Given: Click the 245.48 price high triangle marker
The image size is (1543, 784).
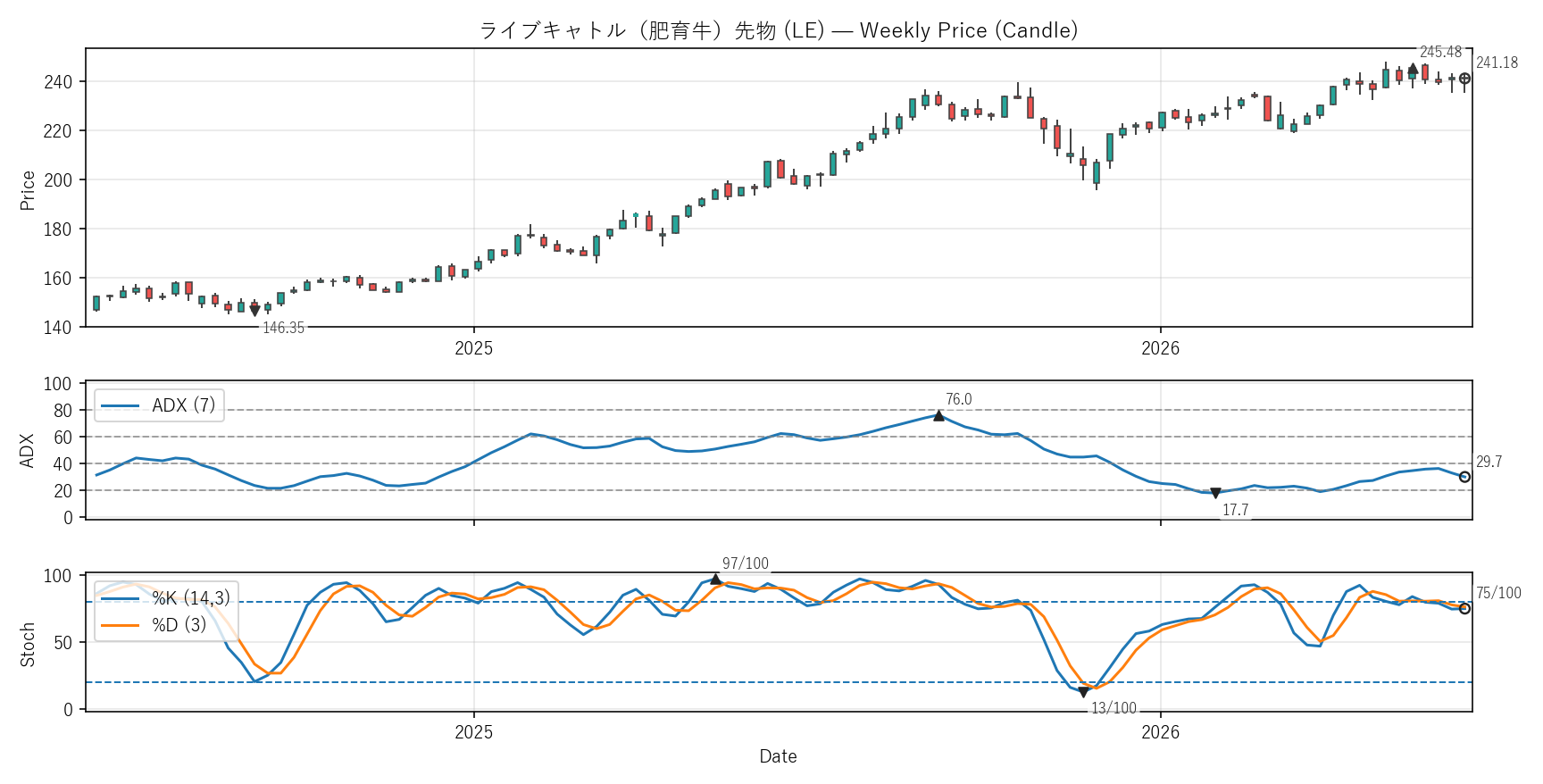Looking at the screenshot, I should point(1413,69).
